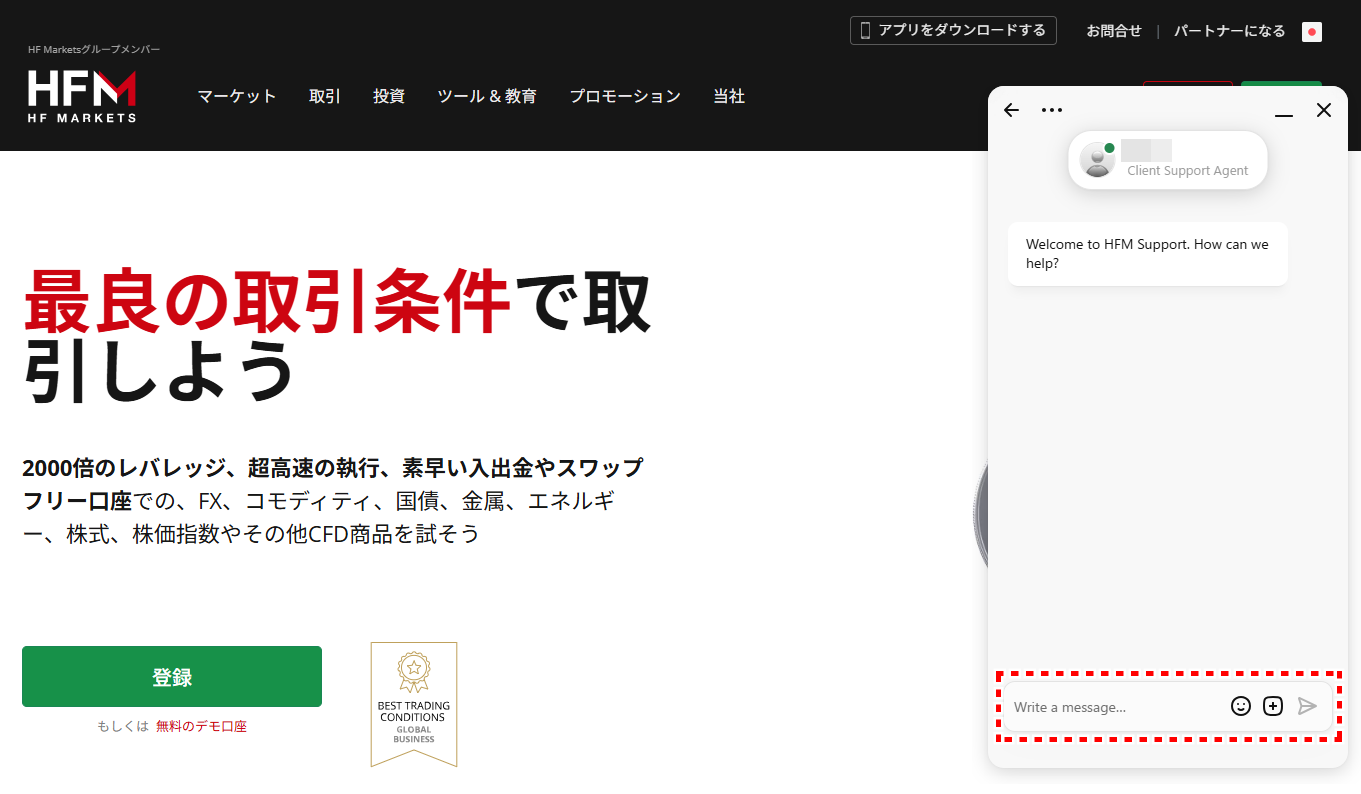
Task: Click the HFM logo
Action: [x=82, y=96]
